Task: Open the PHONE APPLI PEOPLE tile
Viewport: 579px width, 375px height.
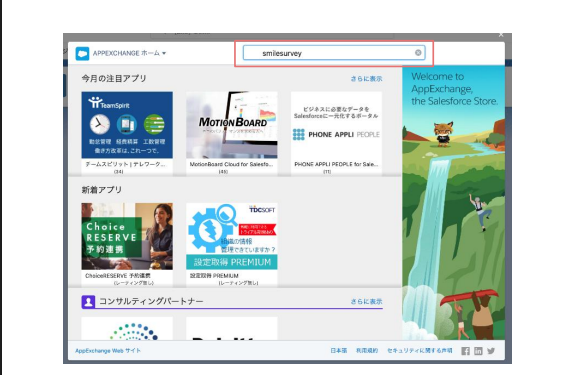Action: pyautogui.click(x=336, y=133)
